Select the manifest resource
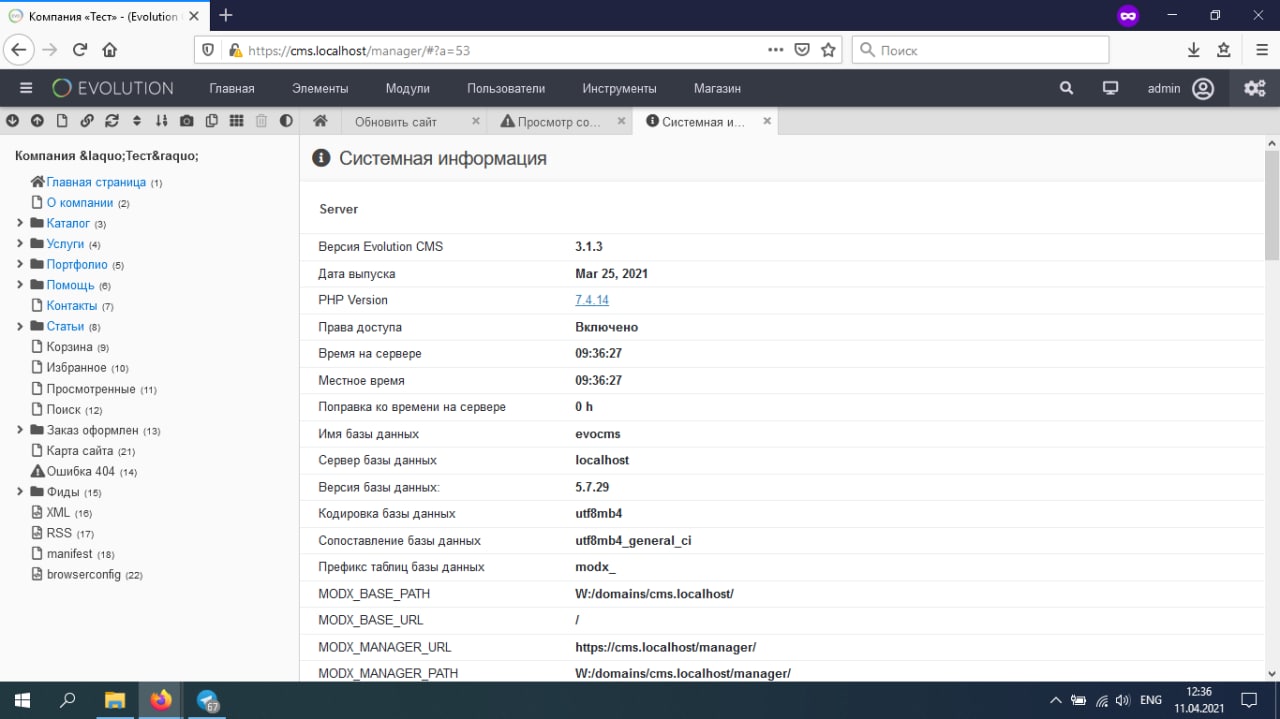This screenshot has height=719, width=1280. tap(69, 554)
